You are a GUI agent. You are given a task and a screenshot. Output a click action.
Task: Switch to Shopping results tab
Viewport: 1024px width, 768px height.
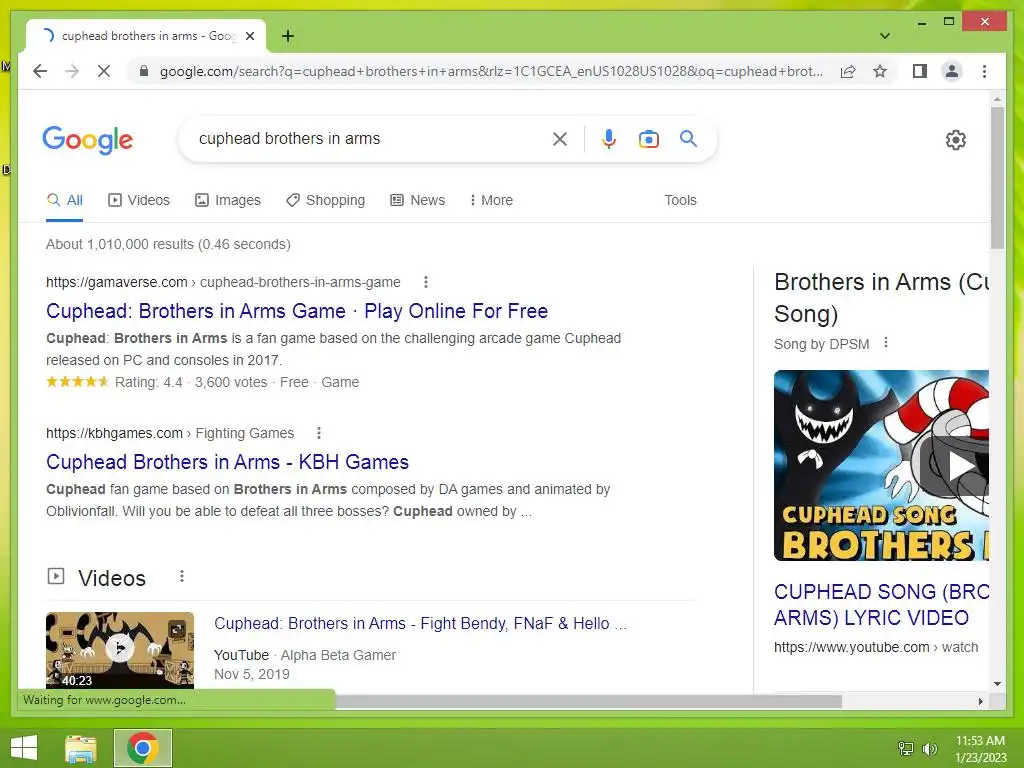pyautogui.click(x=325, y=200)
